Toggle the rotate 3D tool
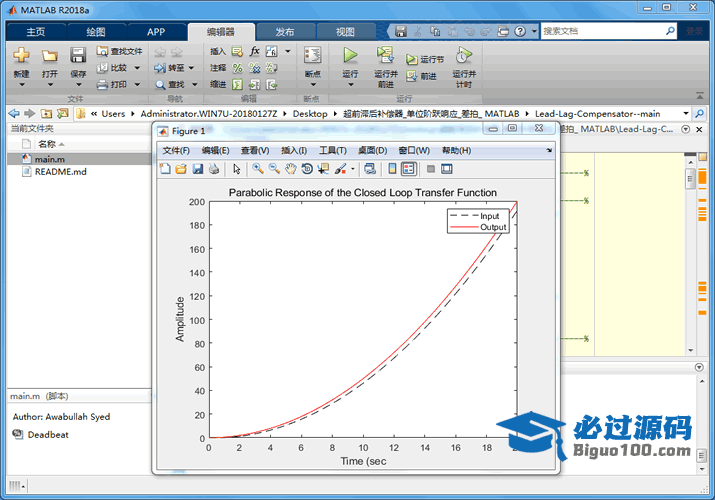 pos(307,169)
